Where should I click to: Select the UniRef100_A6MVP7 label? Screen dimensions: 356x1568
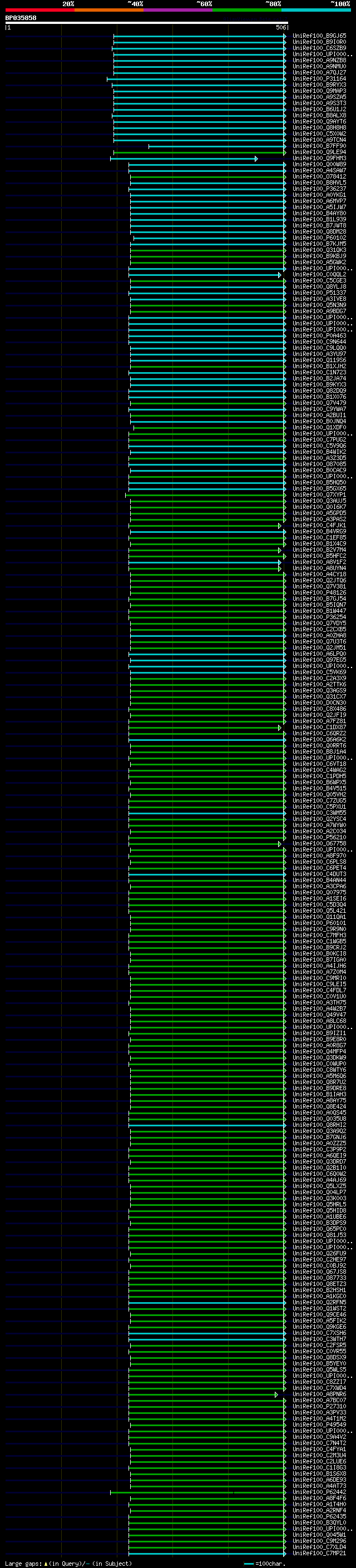[319, 201]
